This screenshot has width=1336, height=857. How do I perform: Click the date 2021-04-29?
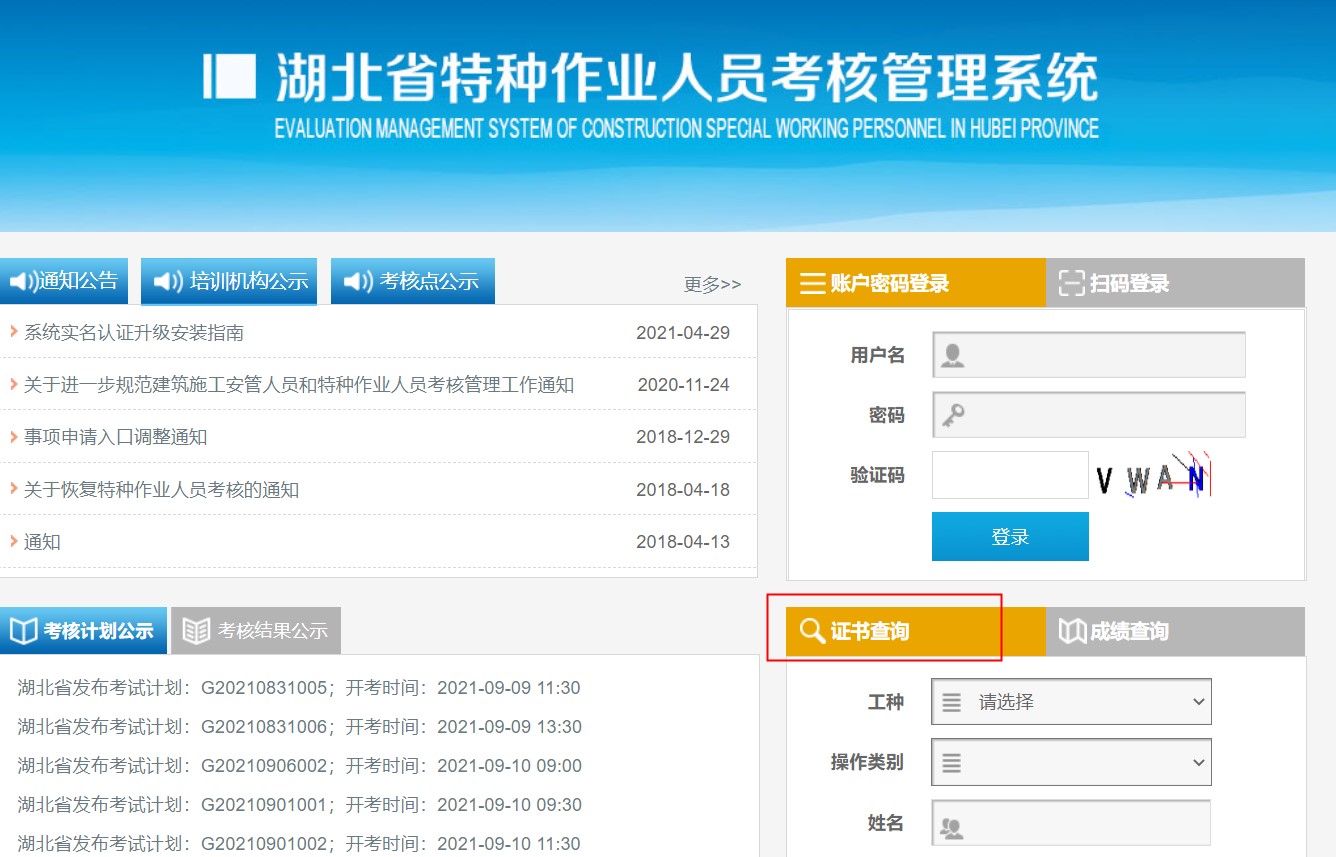tap(683, 333)
